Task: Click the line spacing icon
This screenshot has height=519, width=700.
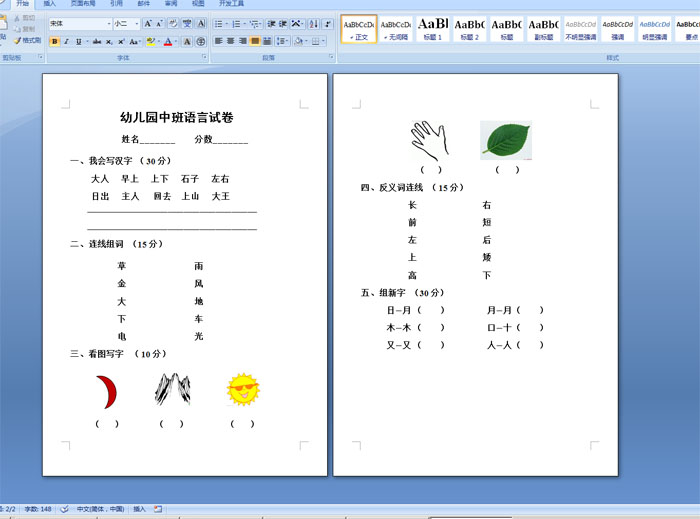Action: click(x=280, y=41)
